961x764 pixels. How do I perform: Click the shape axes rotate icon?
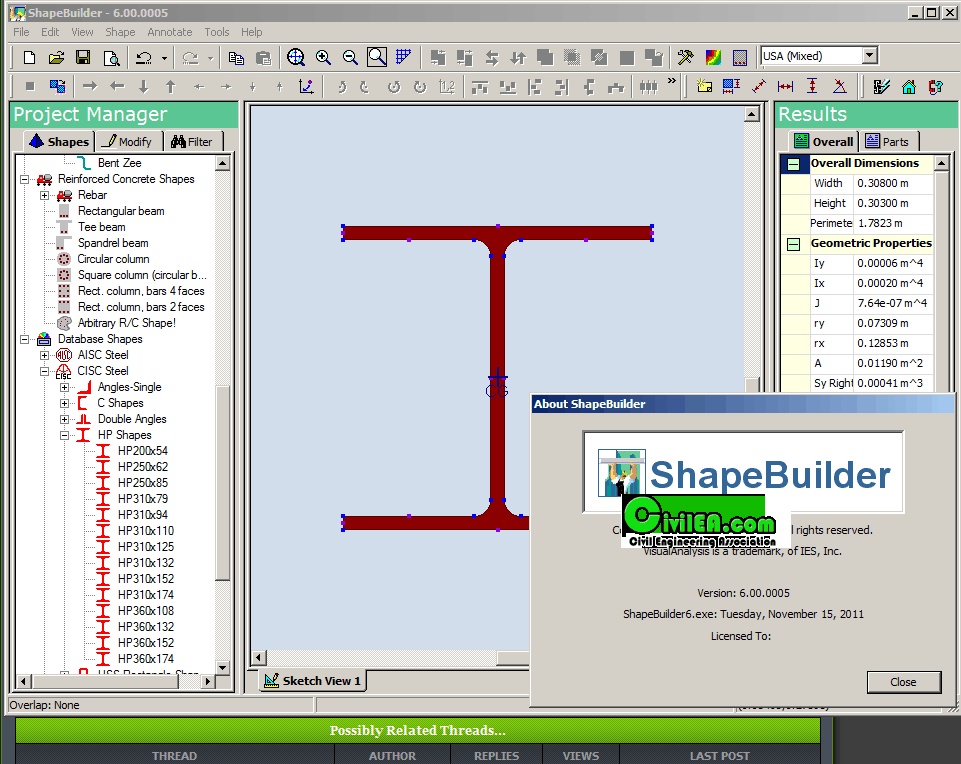tap(306, 87)
